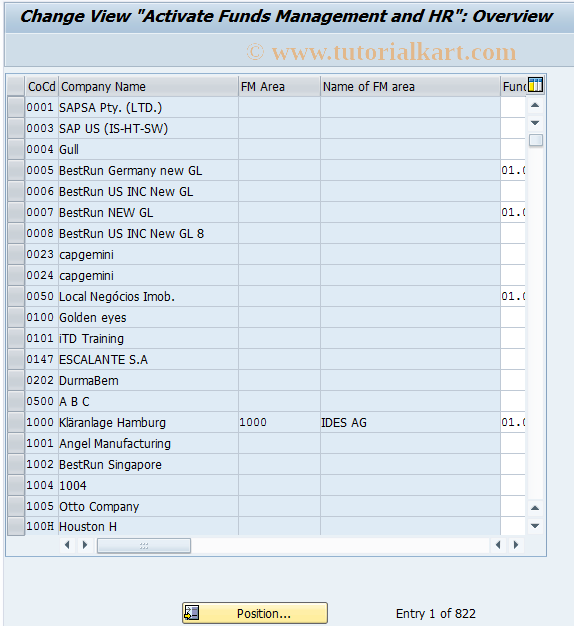This screenshot has height=626, width=574.
Task: Click the horizontal scrollbar thumb
Action: coord(144,545)
